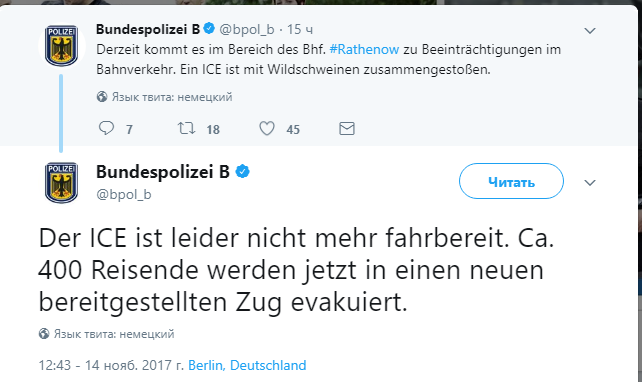This screenshot has width=642, height=382.
Task: Click the 15 ч timestamp
Action: 300,29
